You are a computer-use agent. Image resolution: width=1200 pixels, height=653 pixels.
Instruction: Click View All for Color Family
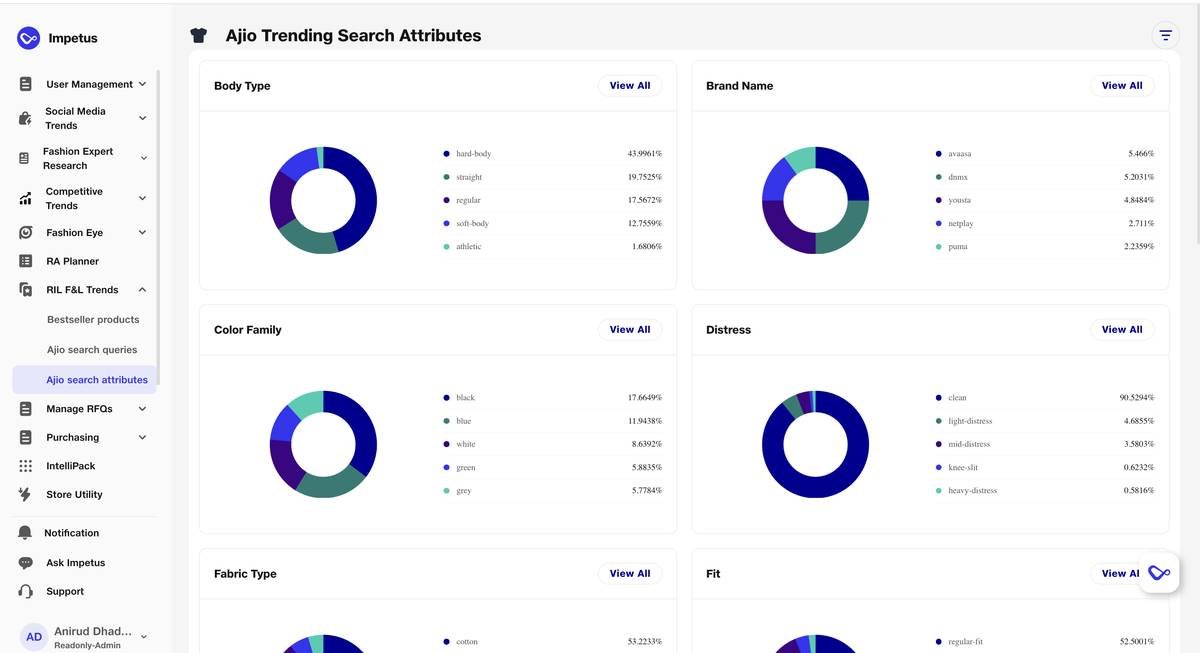coord(630,330)
